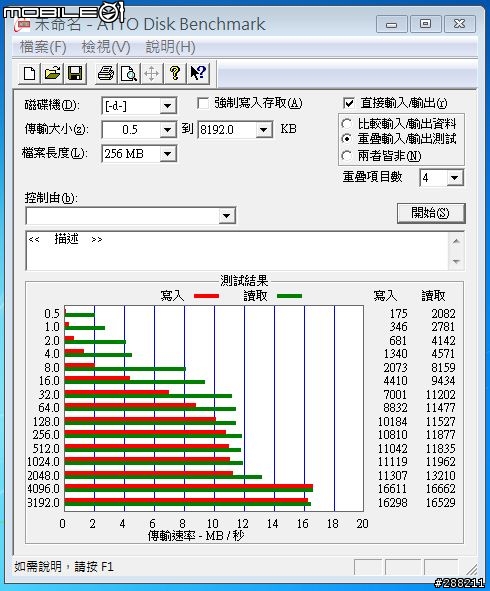Image resolution: width=490 pixels, height=591 pixels.
Task: Click the ATTO application icon in title bar
Action: click(x=22, y=25)
